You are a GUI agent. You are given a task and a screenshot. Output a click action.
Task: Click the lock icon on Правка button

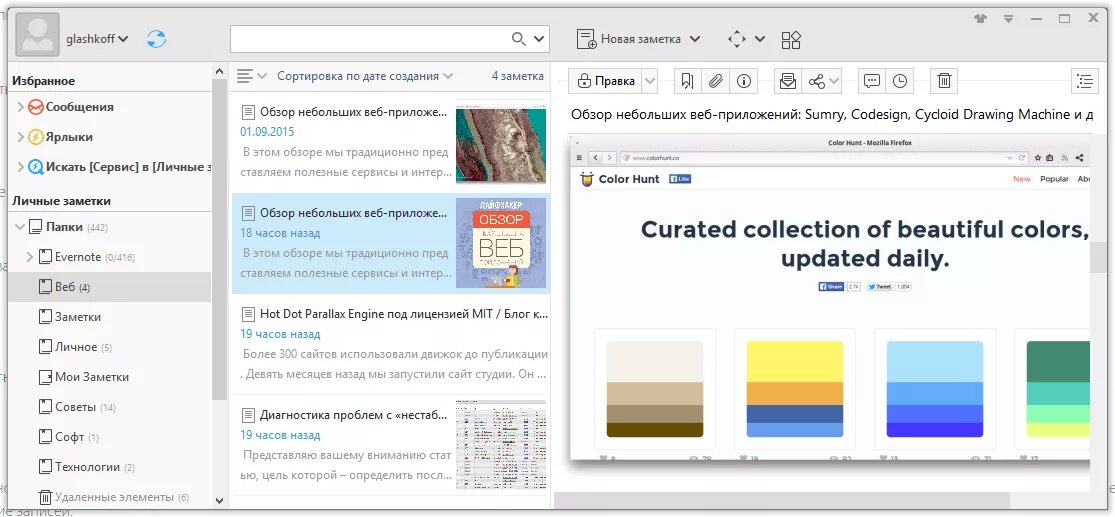point(585,81)
